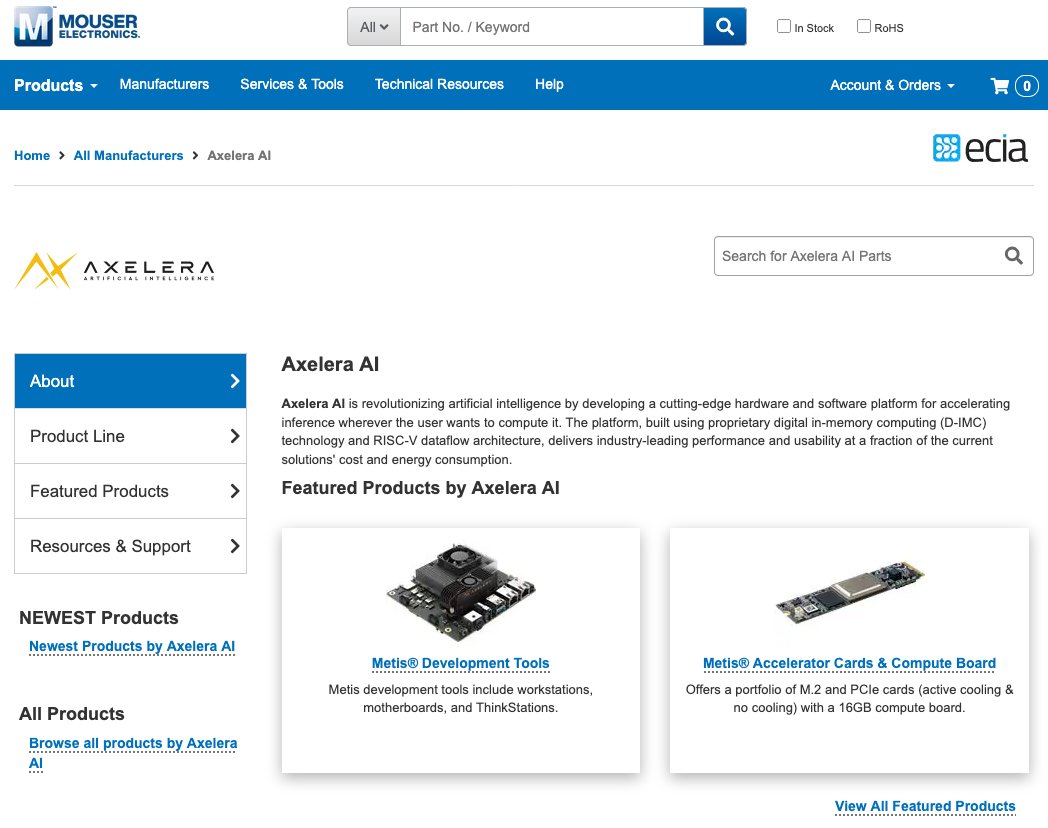Open the Product Line sidebar section

coord(130,436)
